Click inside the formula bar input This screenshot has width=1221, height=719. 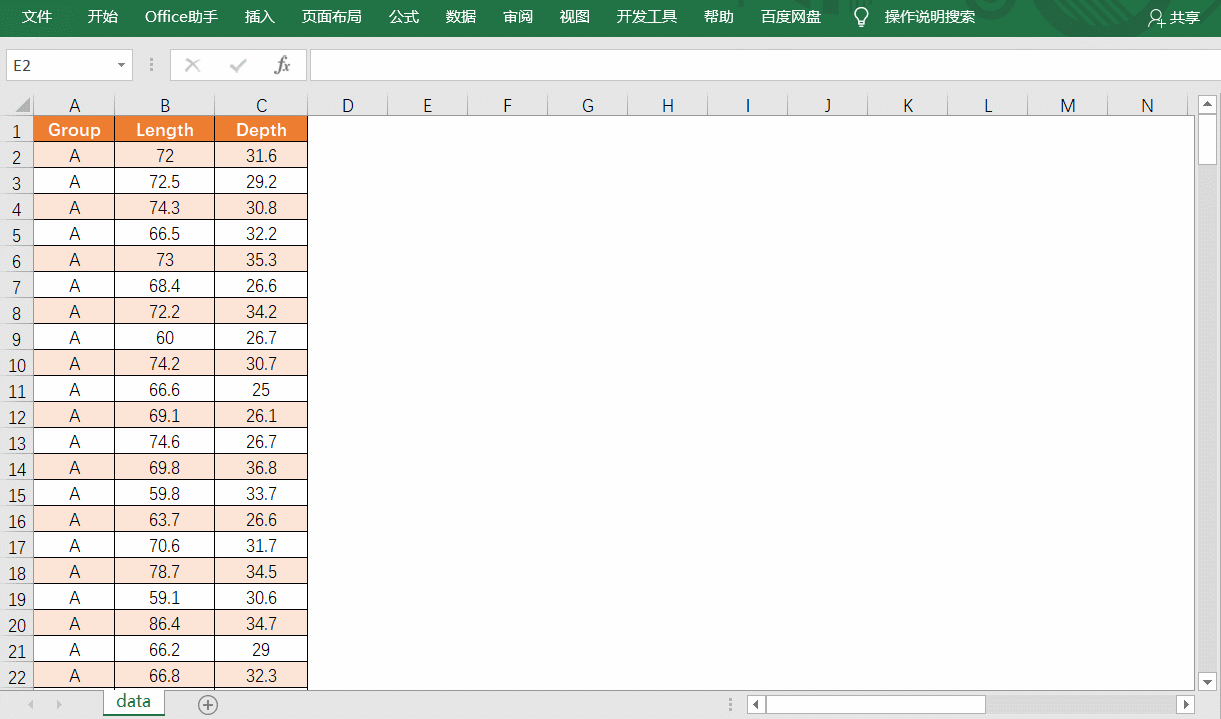click(x=765, y=65)
